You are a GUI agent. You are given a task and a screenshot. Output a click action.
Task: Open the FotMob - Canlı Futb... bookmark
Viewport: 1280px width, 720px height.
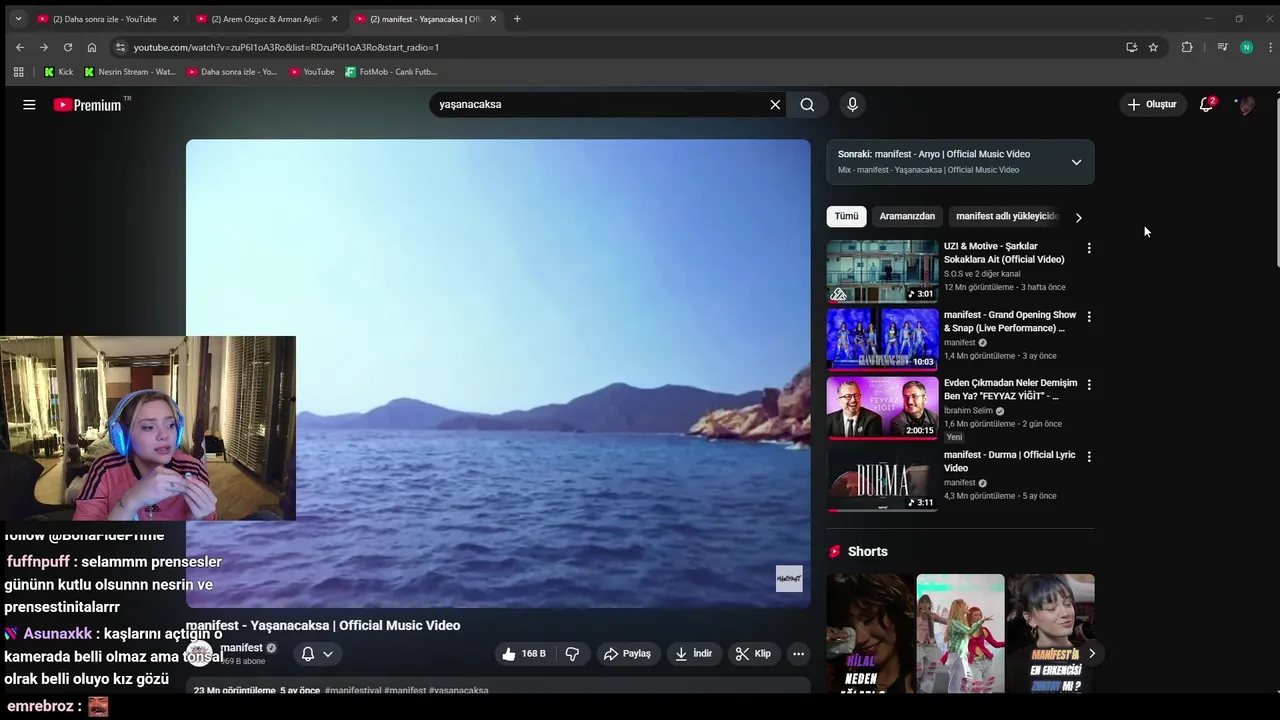[x=391, y=72]
